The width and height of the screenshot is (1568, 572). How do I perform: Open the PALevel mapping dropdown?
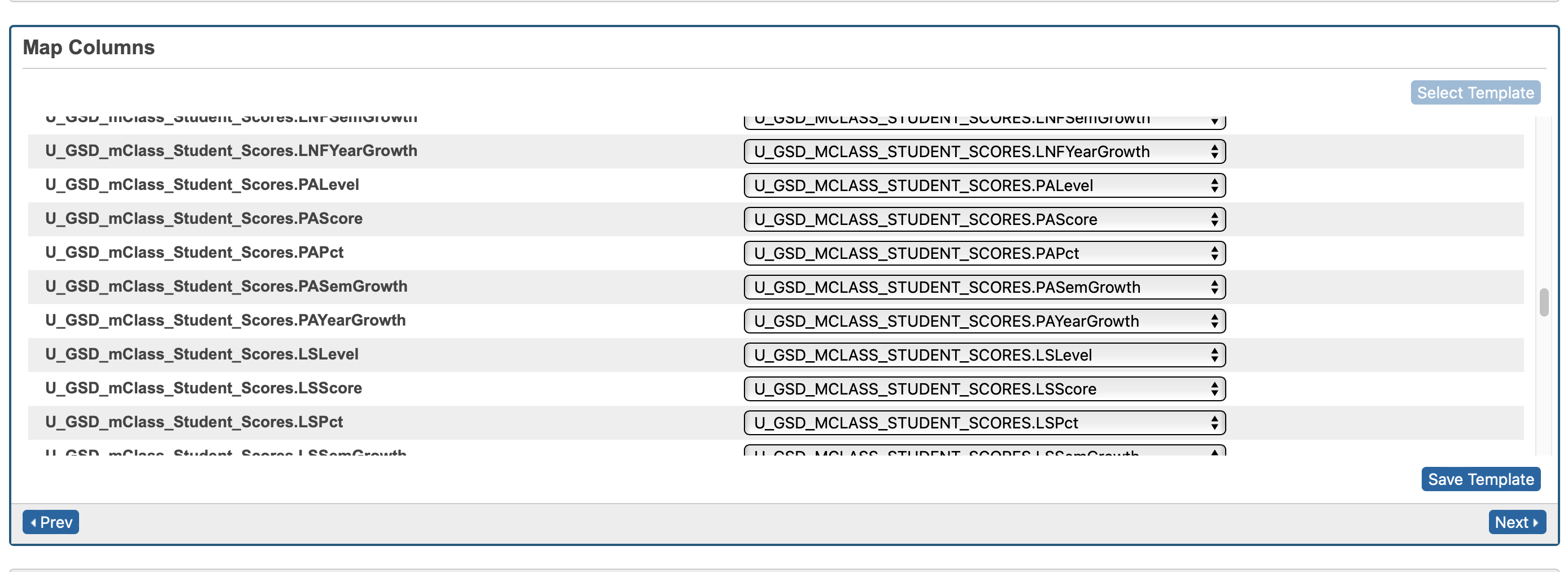click(x=983, y=186)
